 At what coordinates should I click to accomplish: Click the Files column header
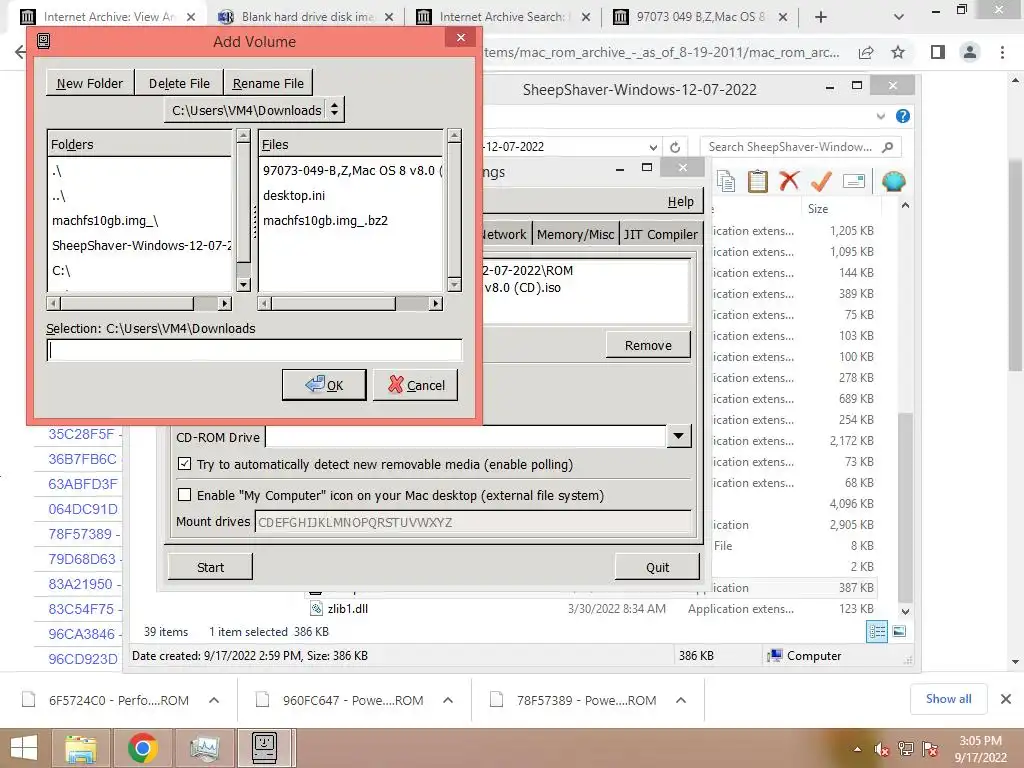(351, 144)
